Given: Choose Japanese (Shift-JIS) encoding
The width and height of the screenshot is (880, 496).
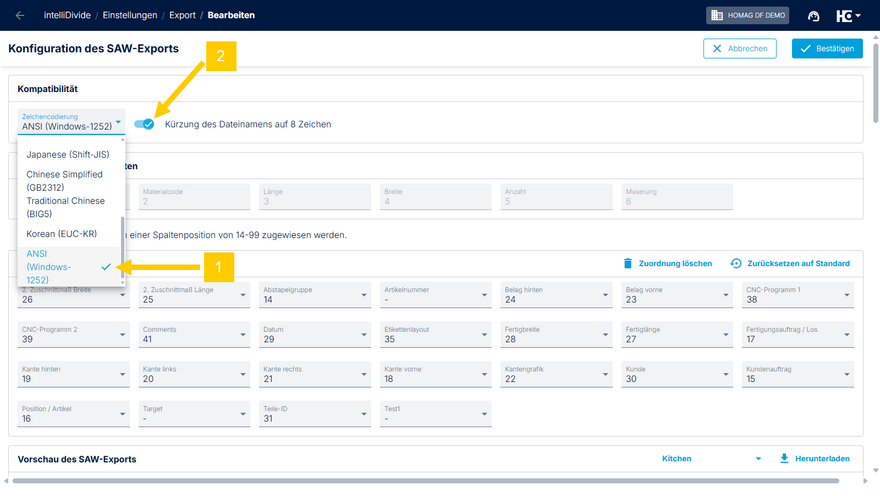Looking at the screenshot, I should [x=68, y=155].
